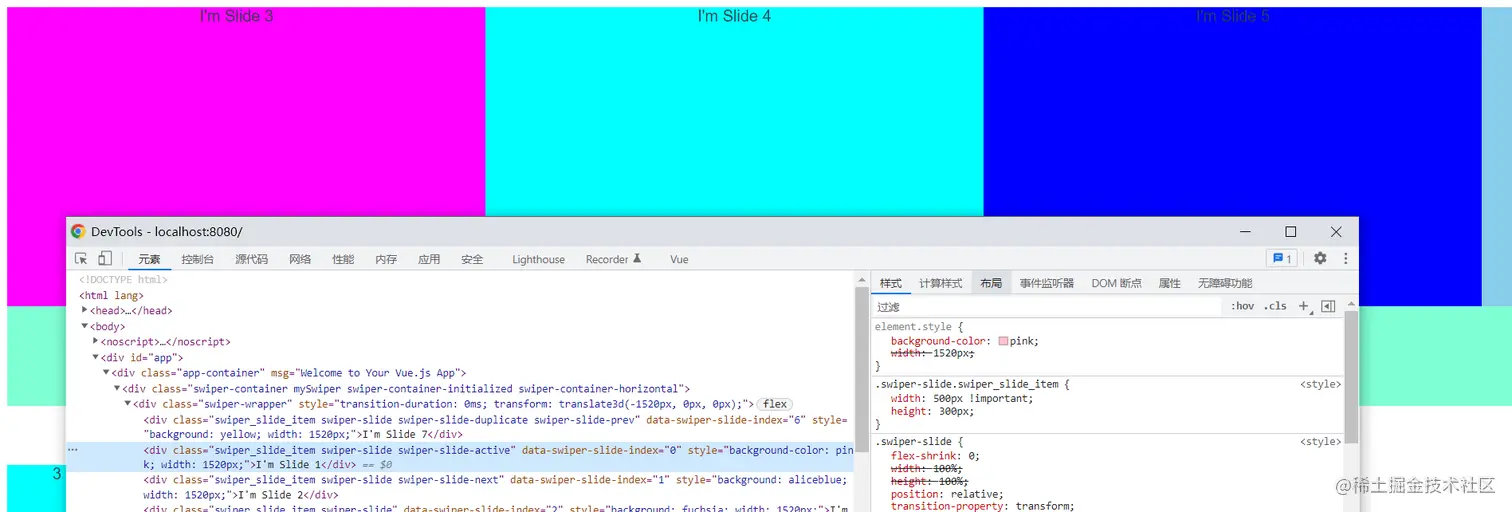Add new style rule with plus icon
This screenshot has width=1512, height=512.
click(1303, 306)
